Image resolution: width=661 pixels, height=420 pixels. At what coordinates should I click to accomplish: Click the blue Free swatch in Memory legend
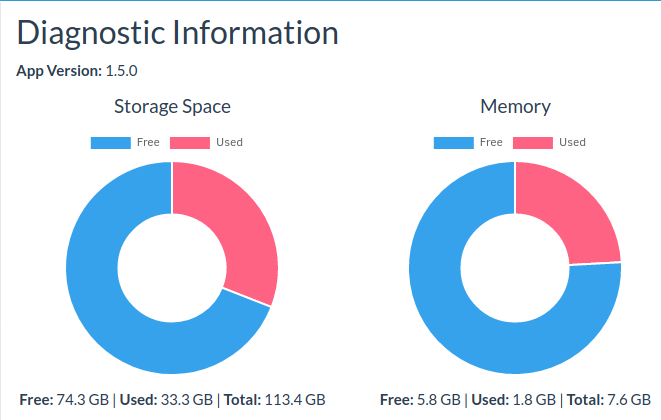click(453, 142)
